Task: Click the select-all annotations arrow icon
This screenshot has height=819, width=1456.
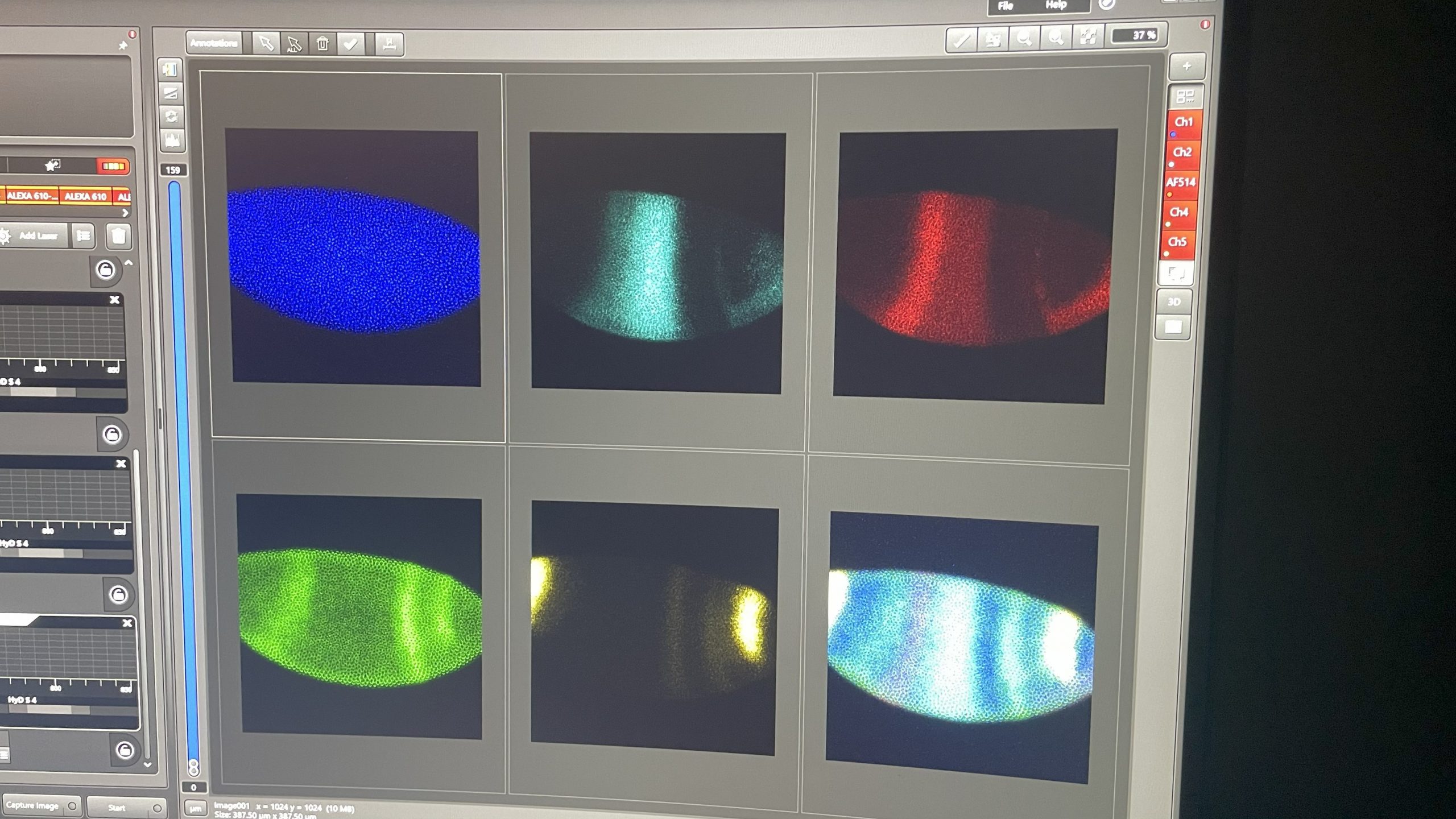Action: pos(293,44)
